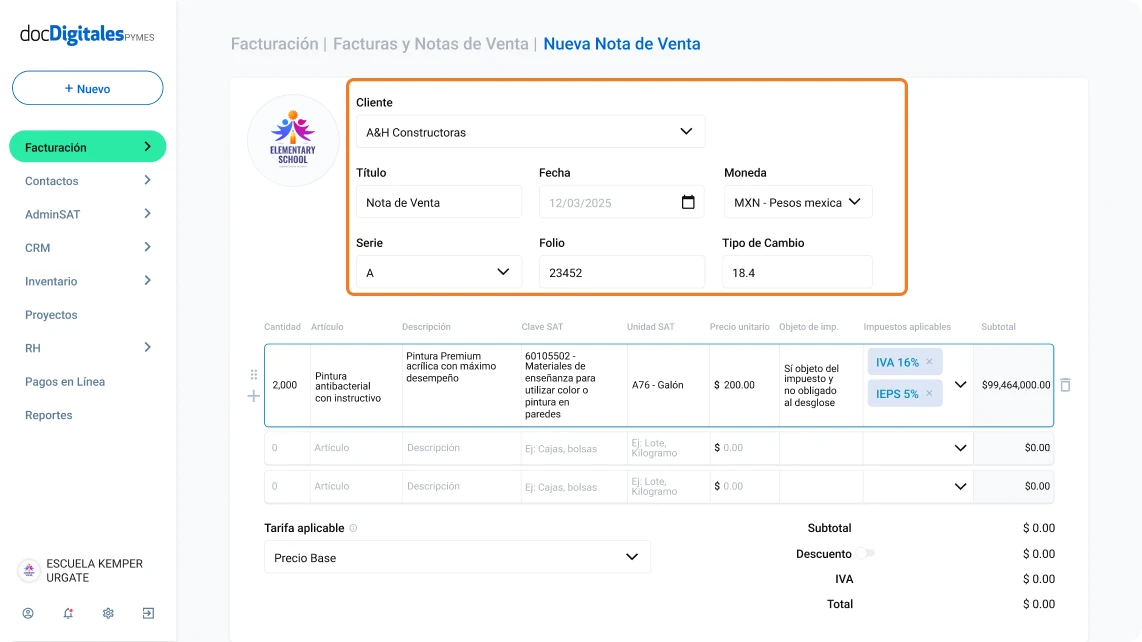1142x642 pixels.
Task: Go to Reportes in the sidebar
Action: [x=49, y=415]
